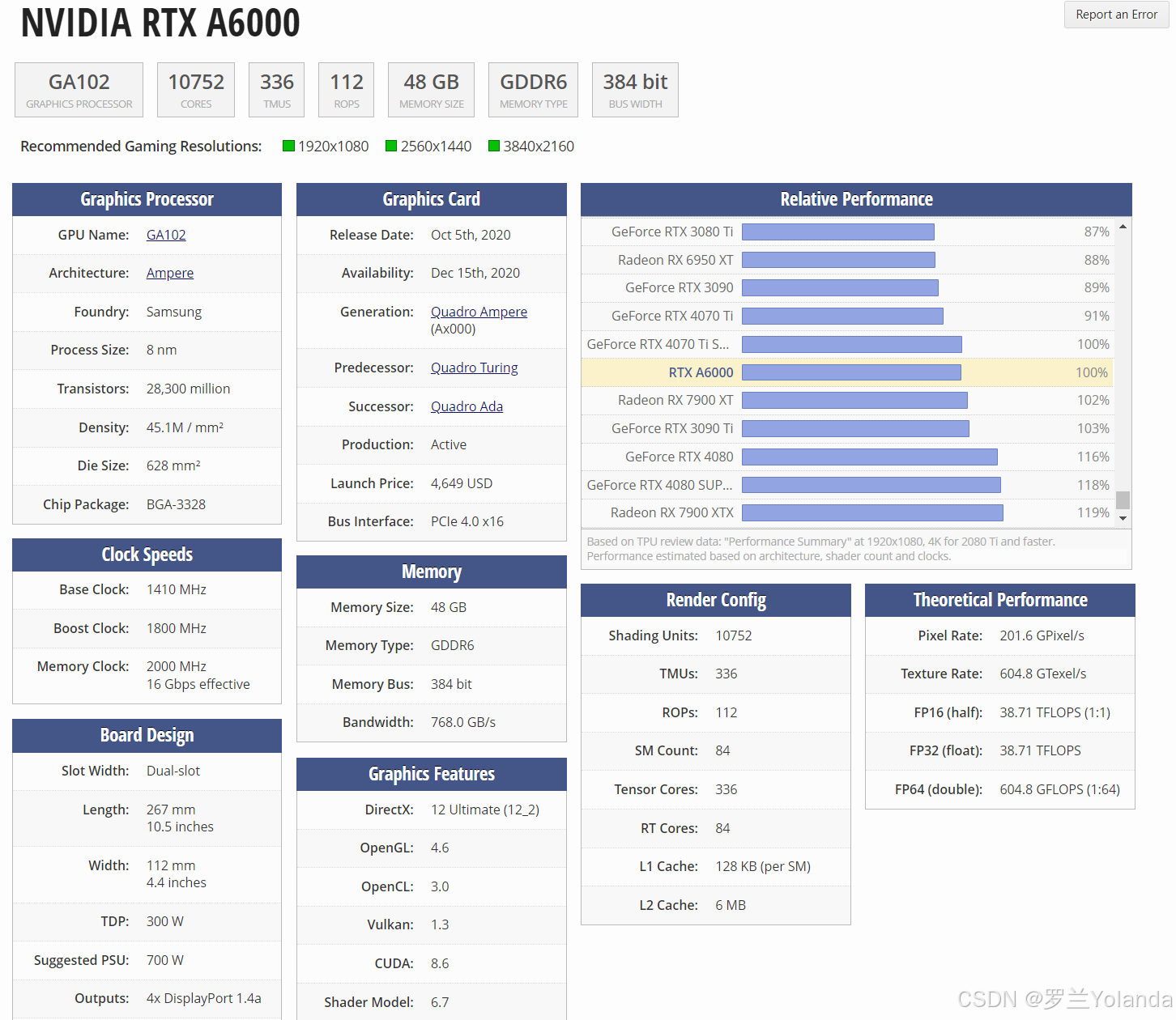
Task: Click the 48 GB Memory Size spec box
Action: coord(432,90)
